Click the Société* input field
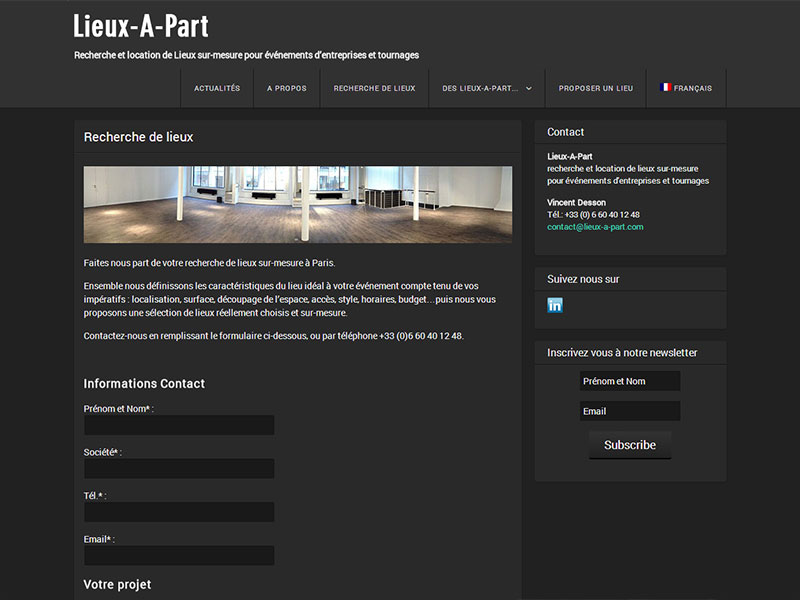The image size is (800, 600). (179, 468)
